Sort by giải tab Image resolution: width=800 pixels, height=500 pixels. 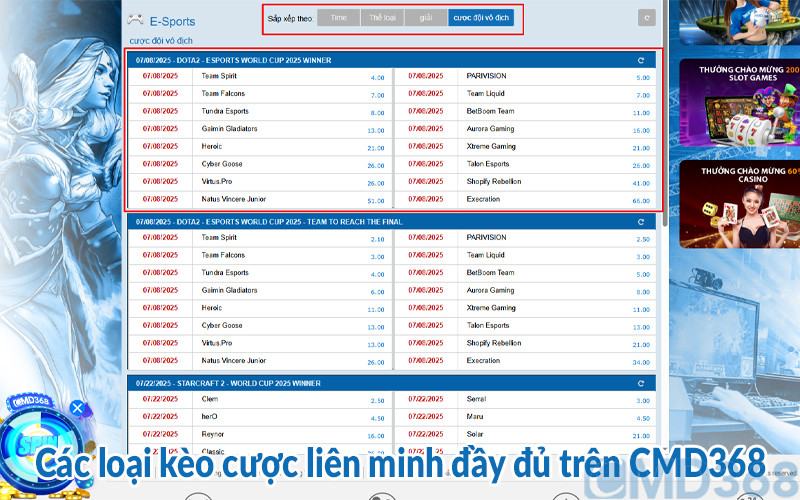[426, 17]
